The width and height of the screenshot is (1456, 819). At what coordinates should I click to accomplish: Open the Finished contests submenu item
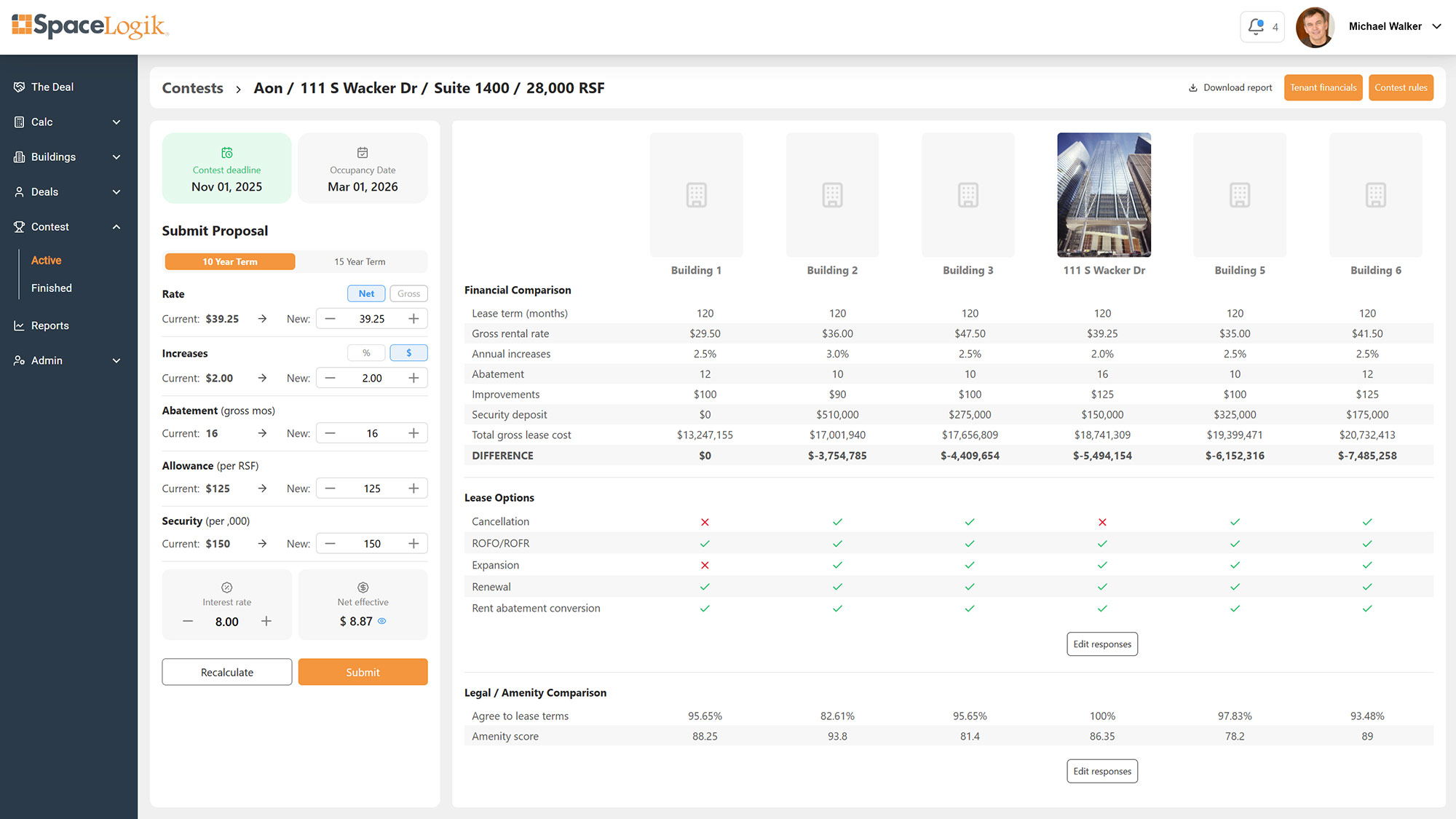coord(52,288)
